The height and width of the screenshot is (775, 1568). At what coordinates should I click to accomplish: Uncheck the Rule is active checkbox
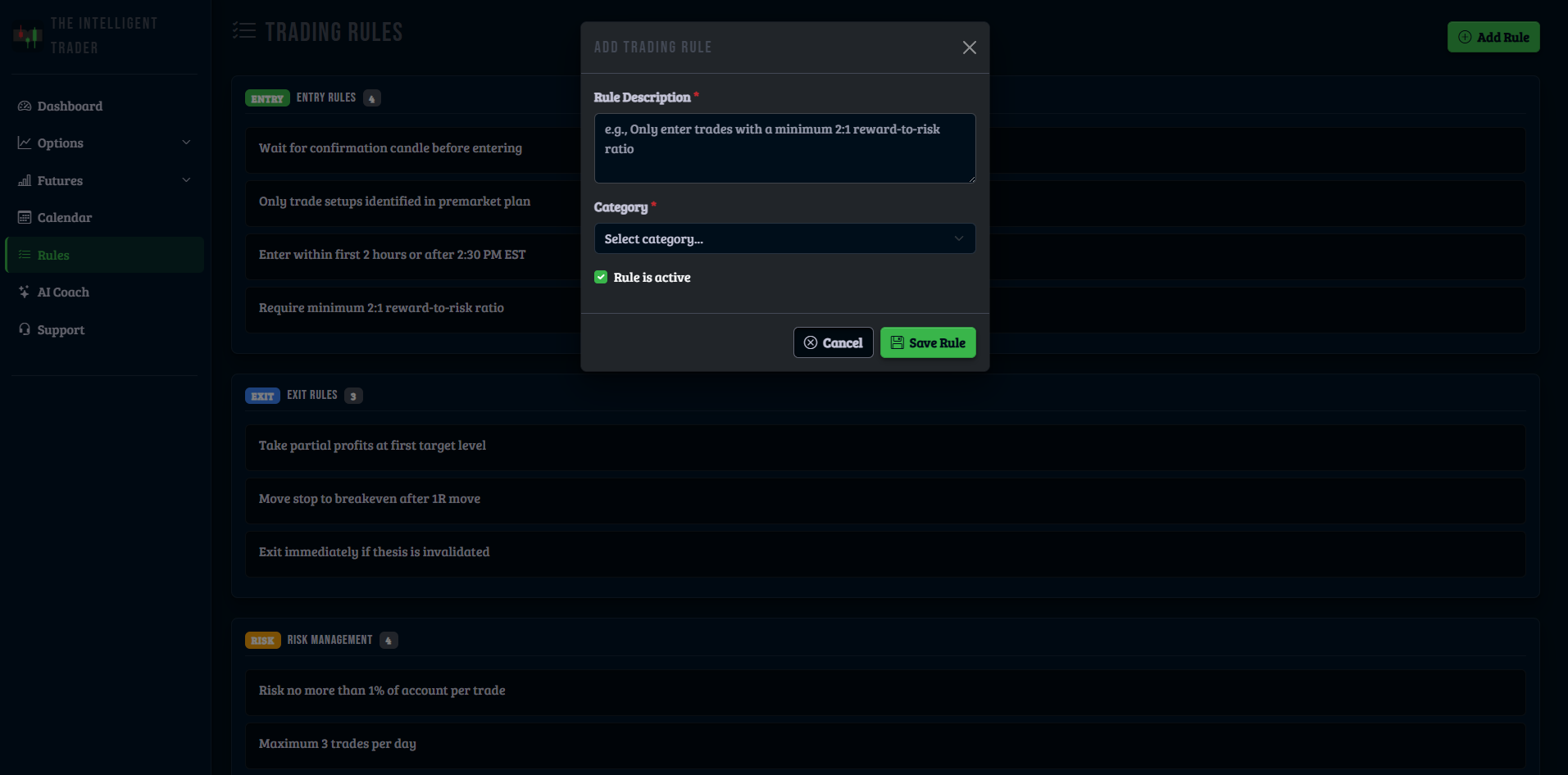[x=601, y=277]
